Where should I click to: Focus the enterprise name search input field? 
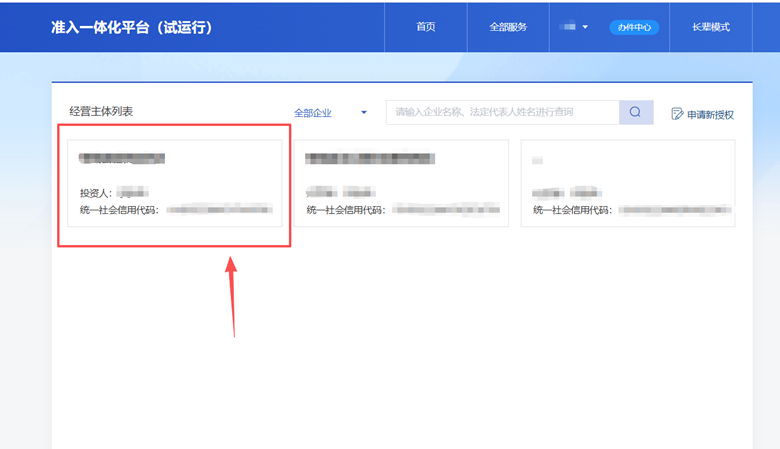[502, 112]
